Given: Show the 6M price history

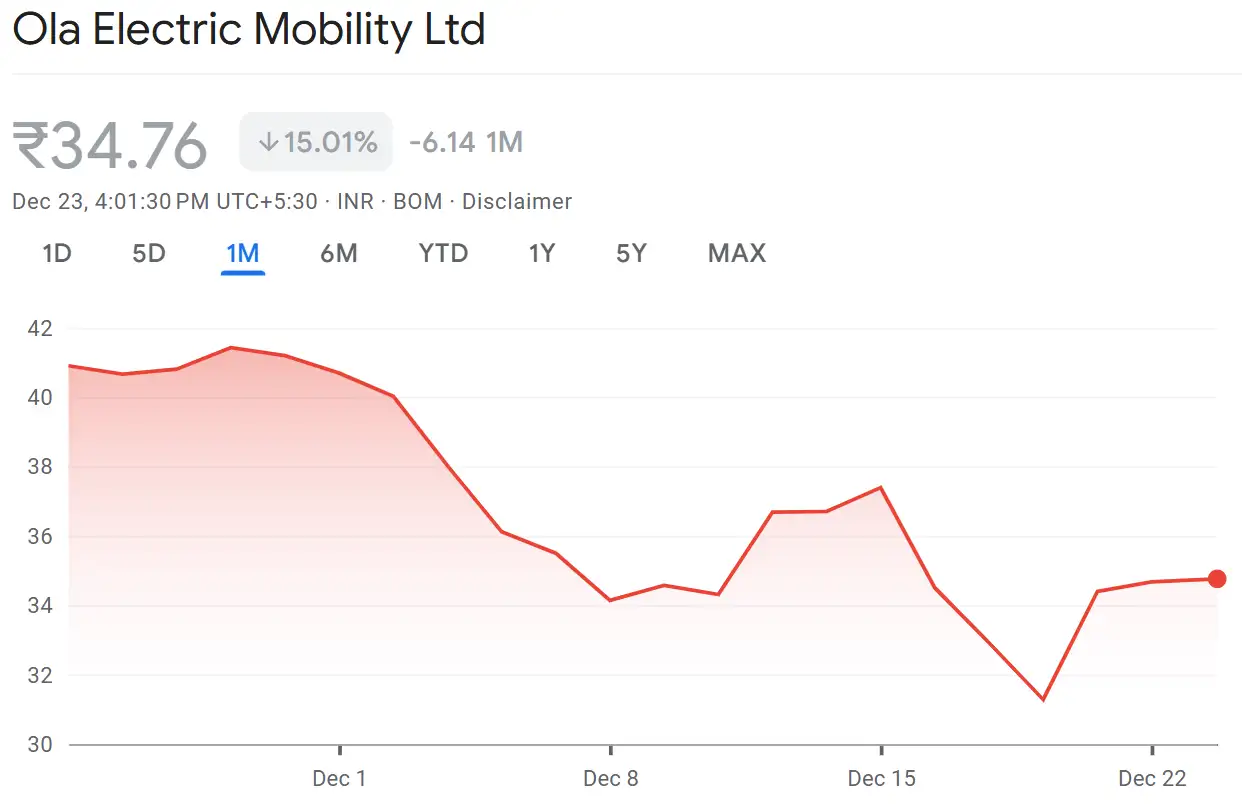Looking at the screenshot, I should coord(339,254).
